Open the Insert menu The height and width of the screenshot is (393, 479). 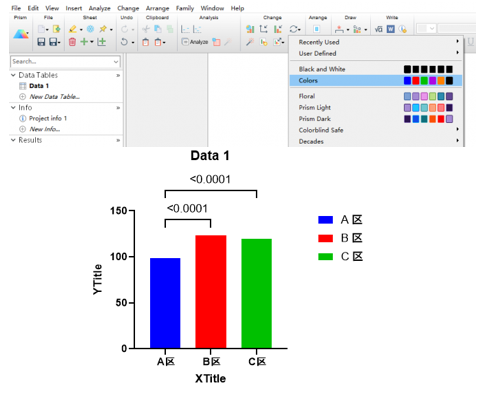[74, 8]
